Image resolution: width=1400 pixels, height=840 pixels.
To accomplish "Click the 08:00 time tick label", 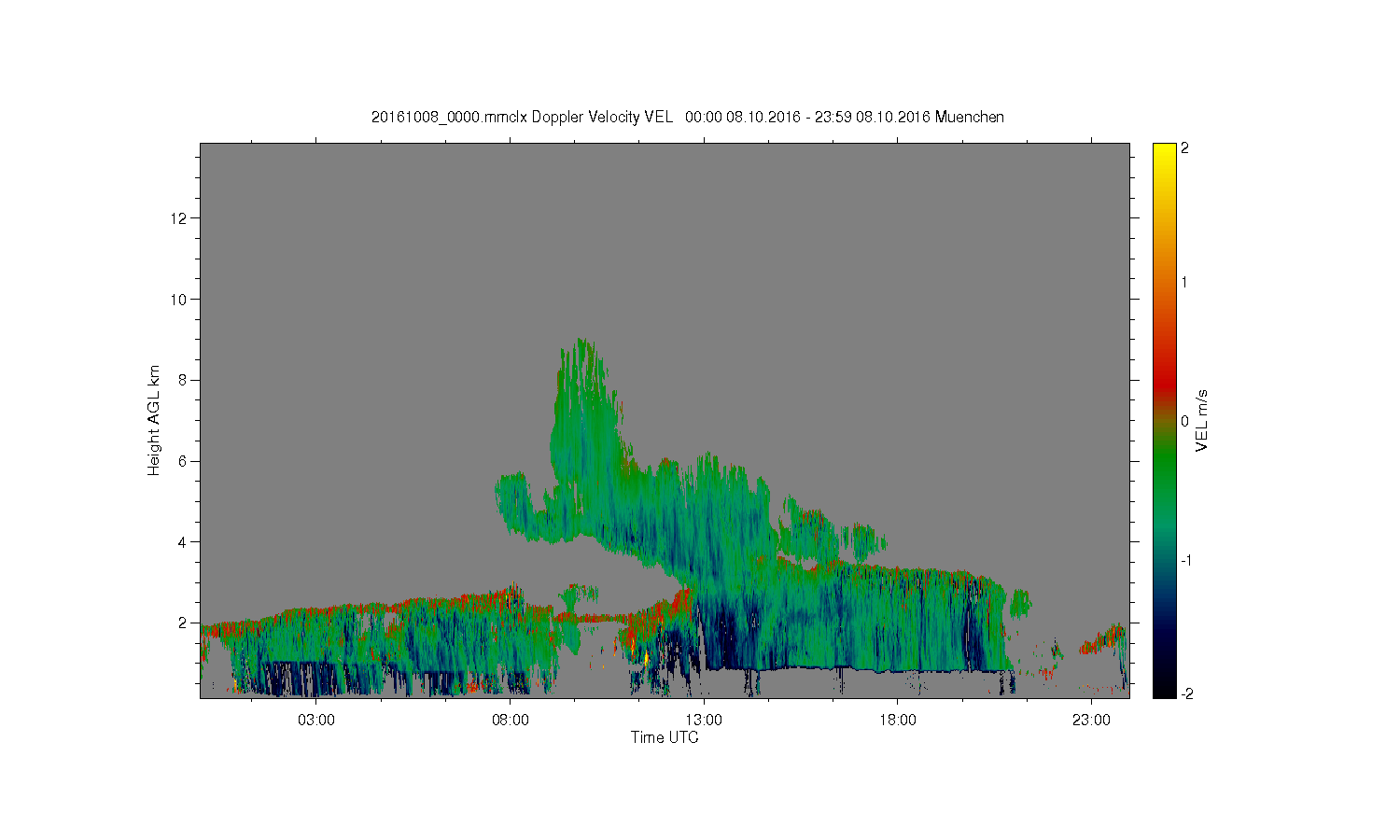I will click(x=511, y=721).
